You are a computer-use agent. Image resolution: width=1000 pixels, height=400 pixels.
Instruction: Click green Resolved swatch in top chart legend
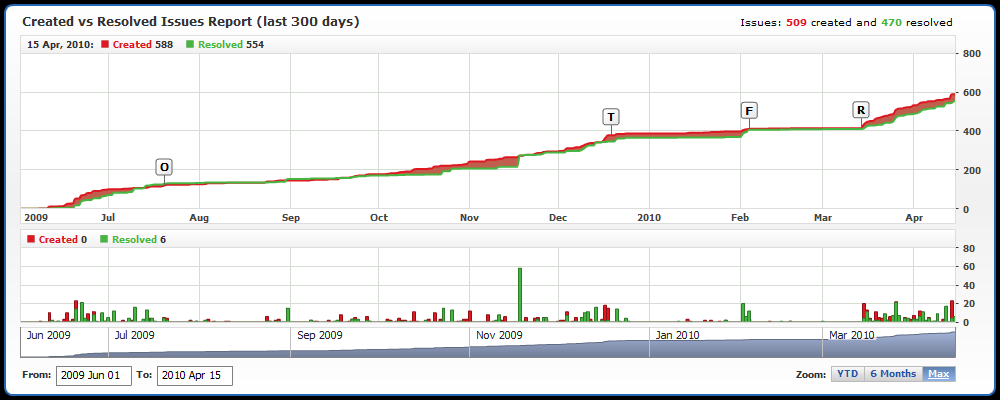(x=191, y=45)
